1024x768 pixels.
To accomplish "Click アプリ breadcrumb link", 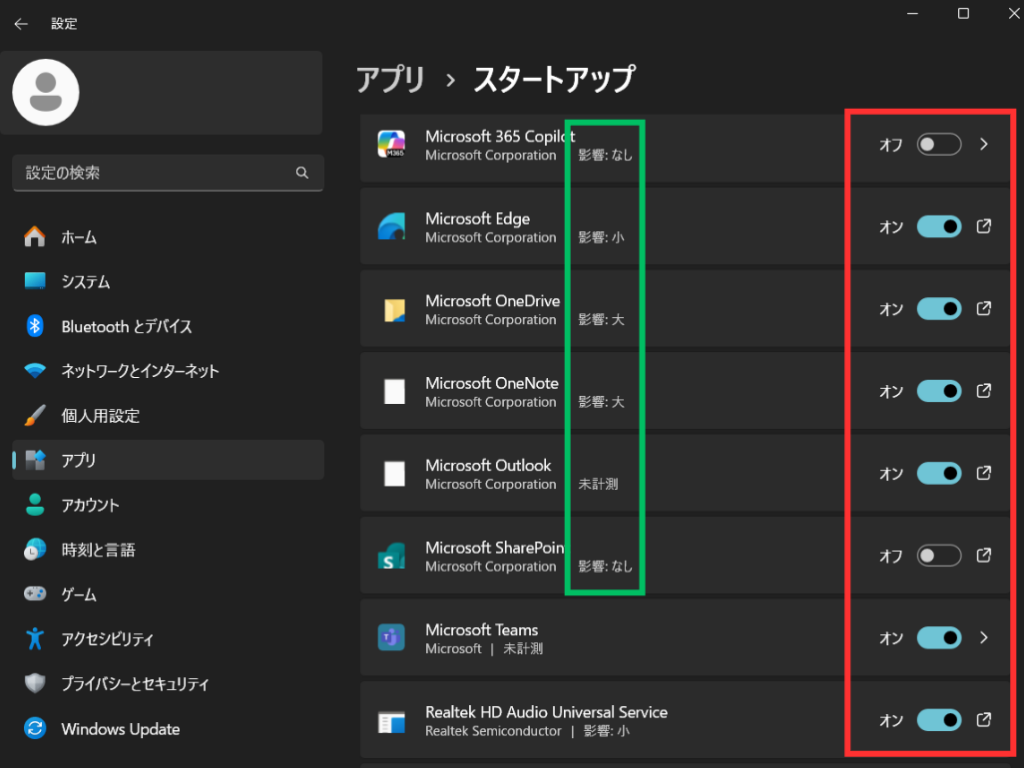I will tap(391, 80).
